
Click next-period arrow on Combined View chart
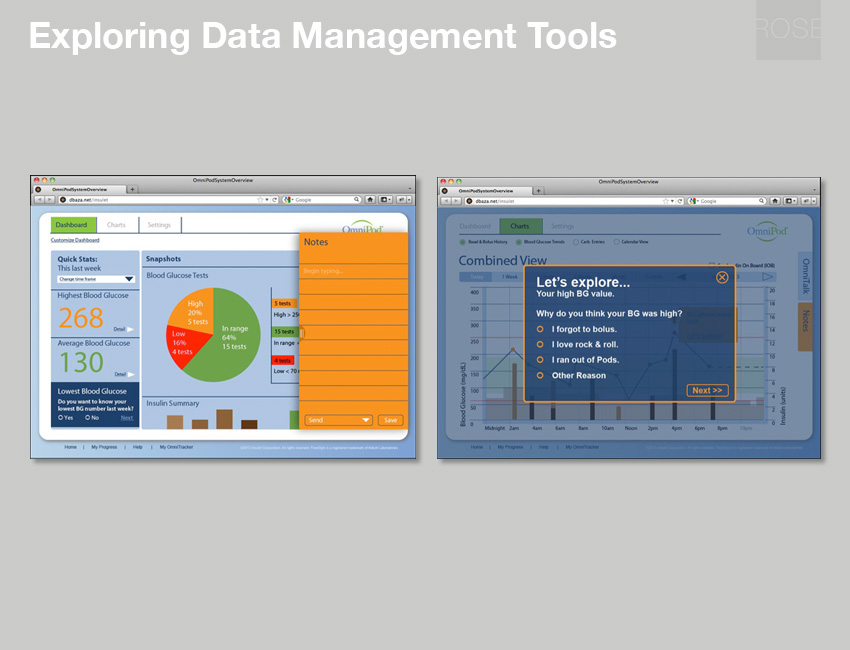[768, 277]
